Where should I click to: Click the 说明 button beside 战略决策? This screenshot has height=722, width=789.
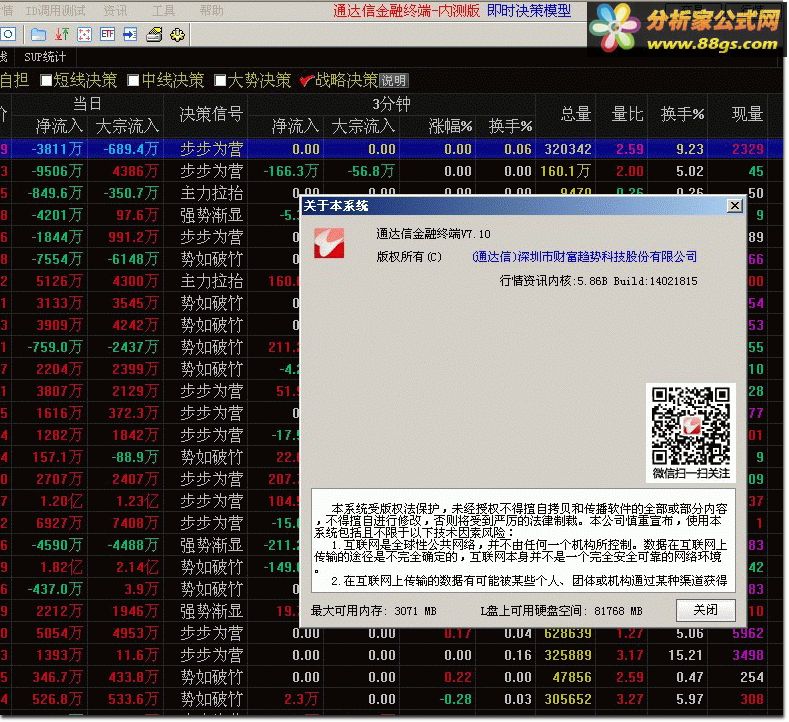coord(393,81)
